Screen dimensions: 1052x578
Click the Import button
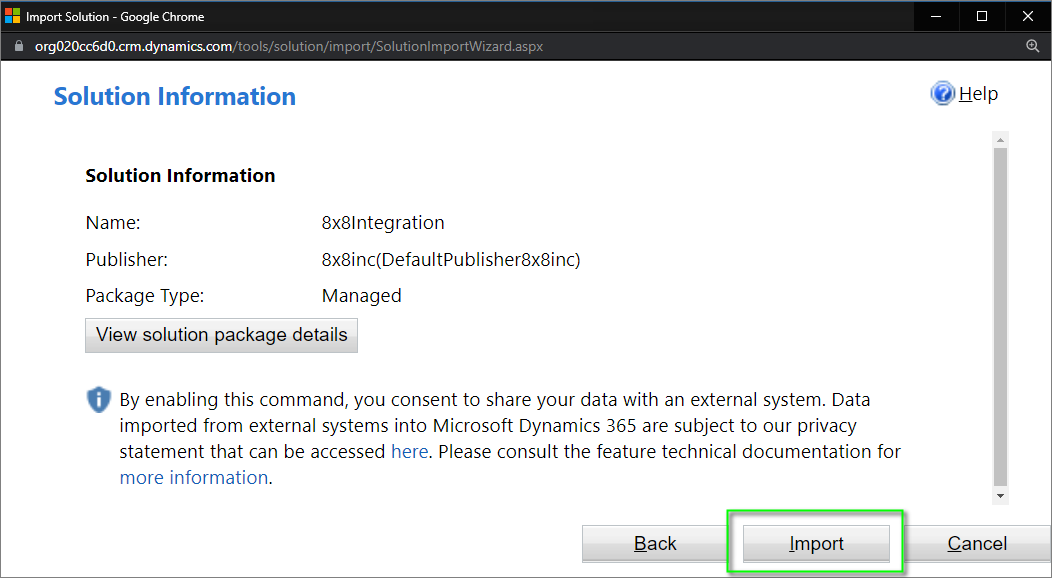click(816, 543)
